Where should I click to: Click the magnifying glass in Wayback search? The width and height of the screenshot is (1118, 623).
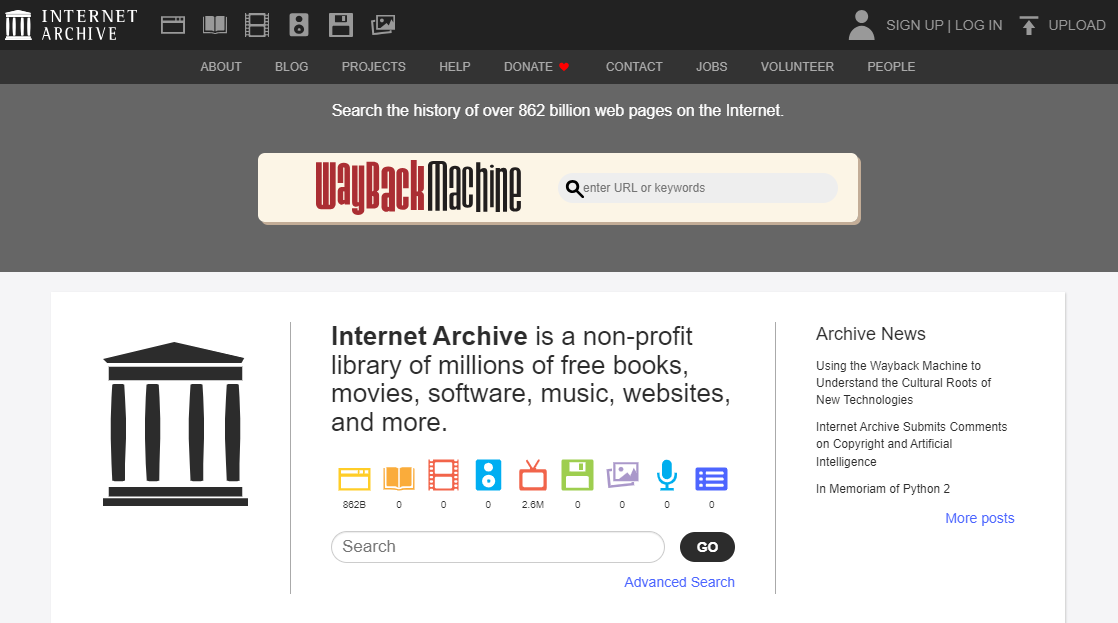[574, 188]
